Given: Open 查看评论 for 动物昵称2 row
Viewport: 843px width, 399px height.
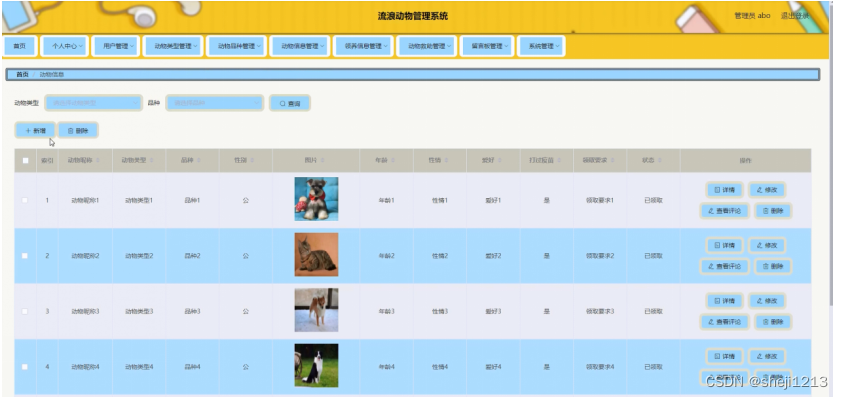Looking at the screenshot, I should 724,266.
